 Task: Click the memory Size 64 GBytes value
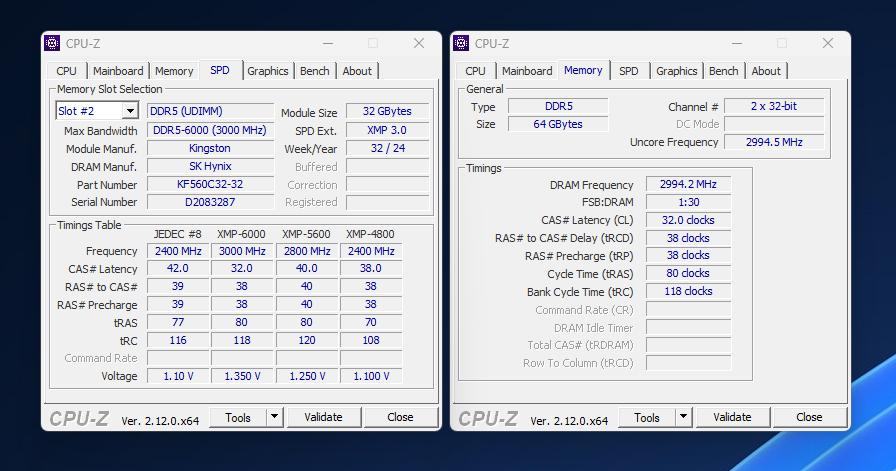[558, 124]
